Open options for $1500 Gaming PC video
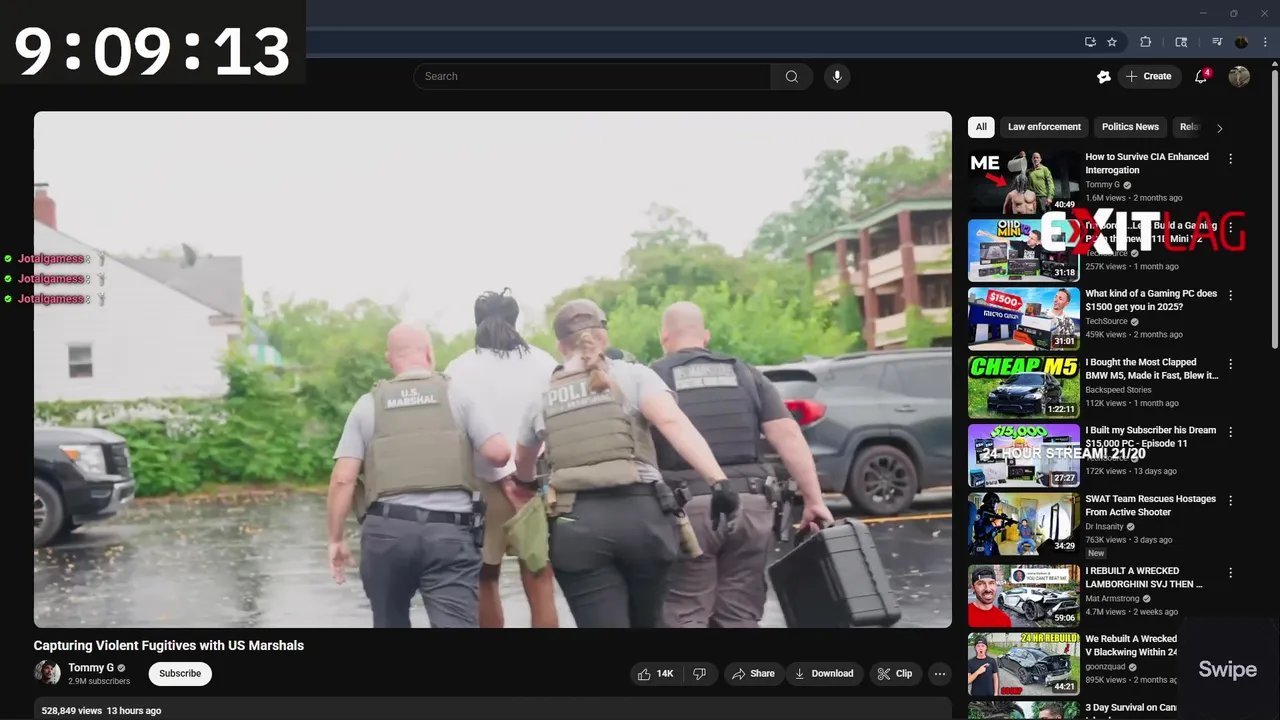 click(x=1231, y=295)
